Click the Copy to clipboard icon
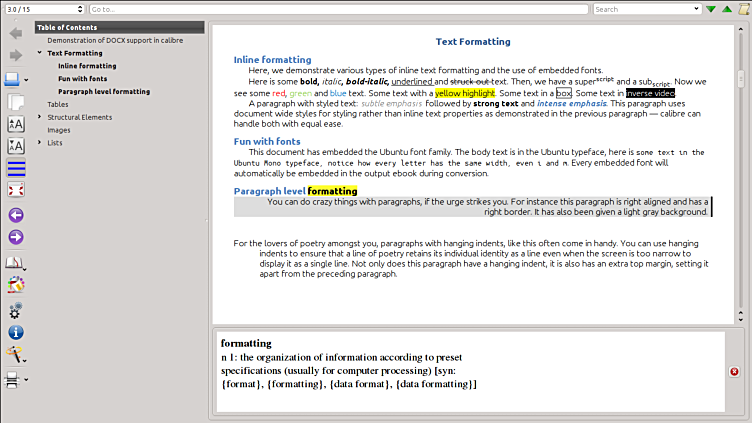The height and width of the screenshot is (423, 752). tap(16, 101)
